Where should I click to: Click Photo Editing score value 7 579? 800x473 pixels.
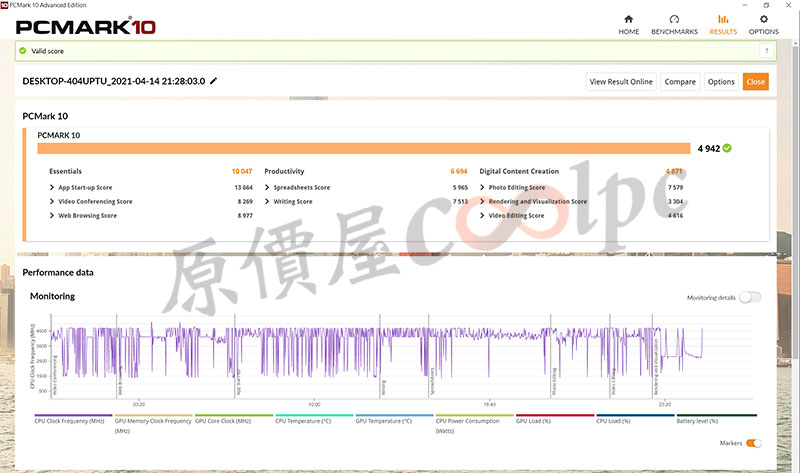pyautogui.click(x=675, y=187)
